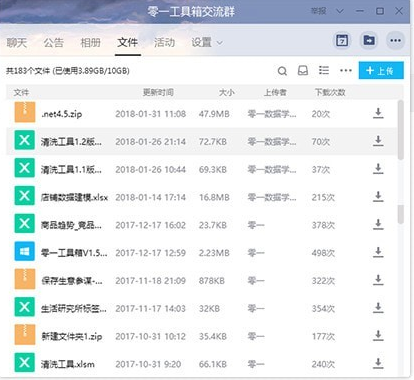This screenshot has width=414, height=380.
Task: Click the 2018-01-26 21:14 timestamp
Action: point(151,142)
